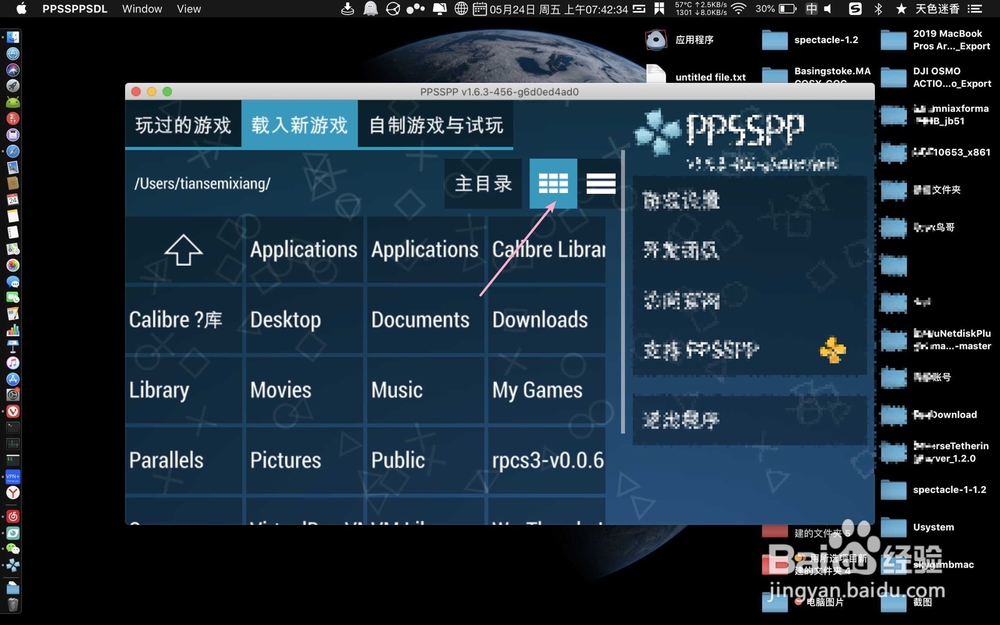The image size is (1000, 625).
Task: Click the battery status icon
Action: [788, 8]
